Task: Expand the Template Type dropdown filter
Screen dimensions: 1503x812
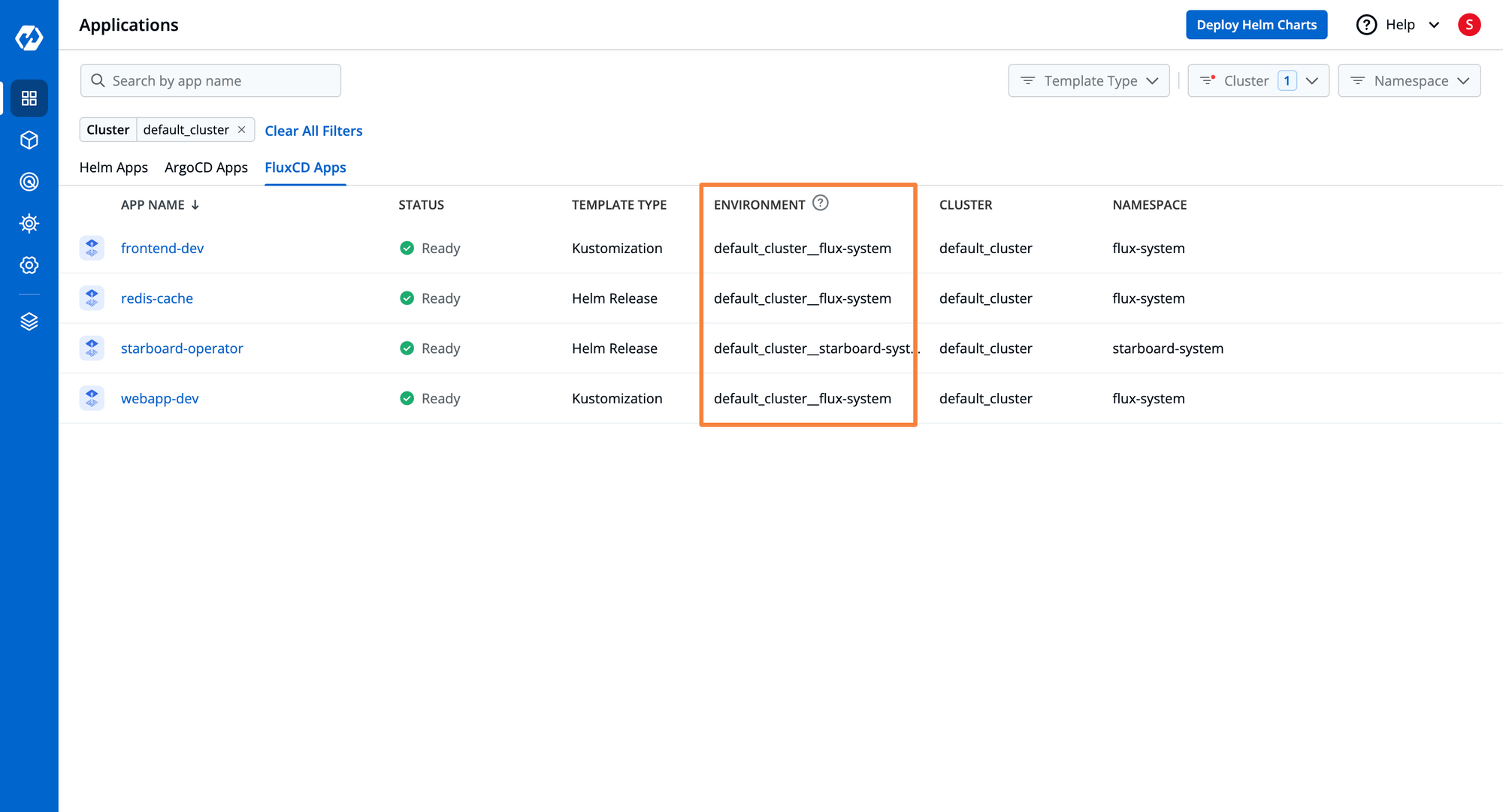Action: point(1088,80)
